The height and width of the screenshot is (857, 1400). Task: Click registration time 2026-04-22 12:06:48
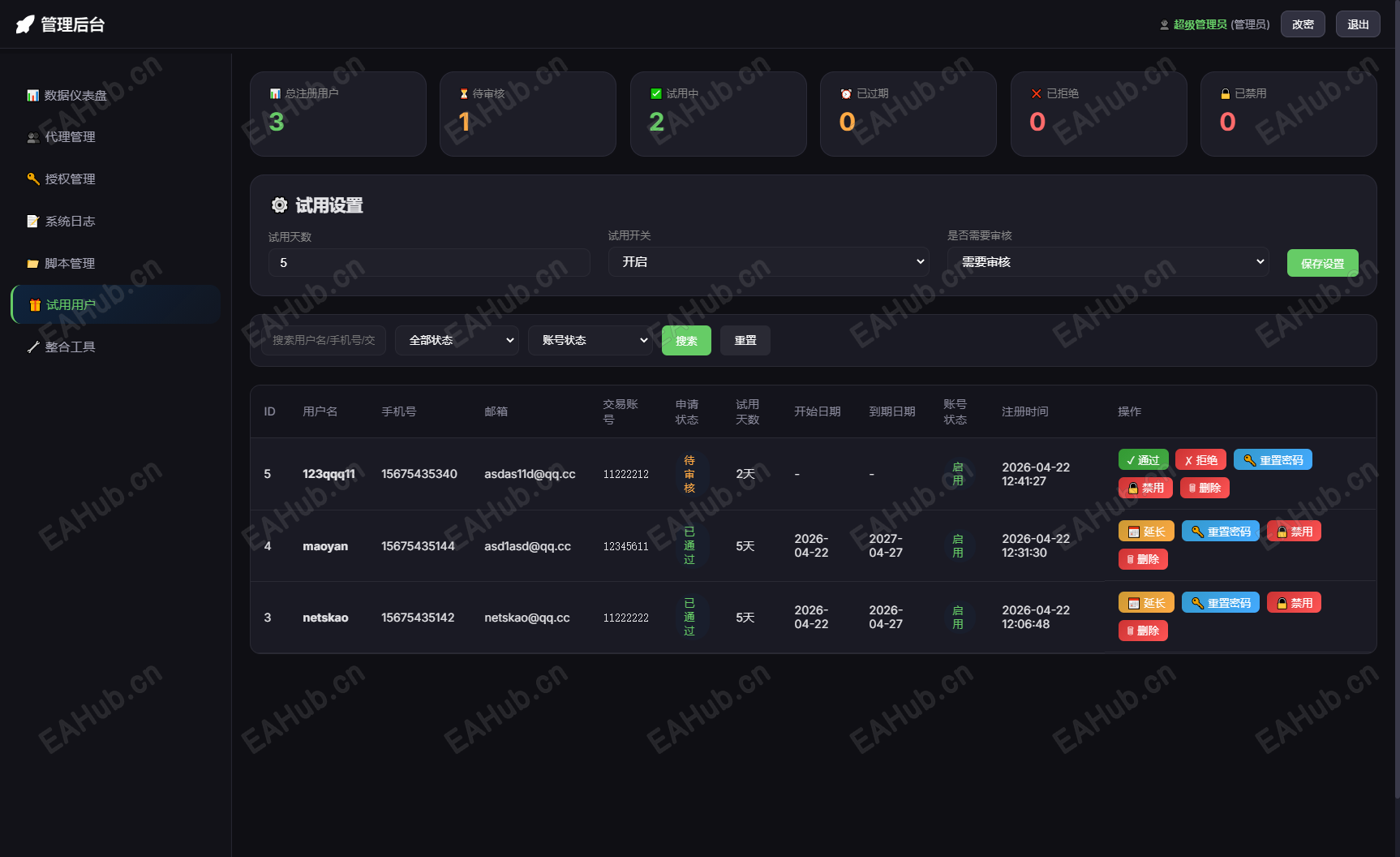1036,617
